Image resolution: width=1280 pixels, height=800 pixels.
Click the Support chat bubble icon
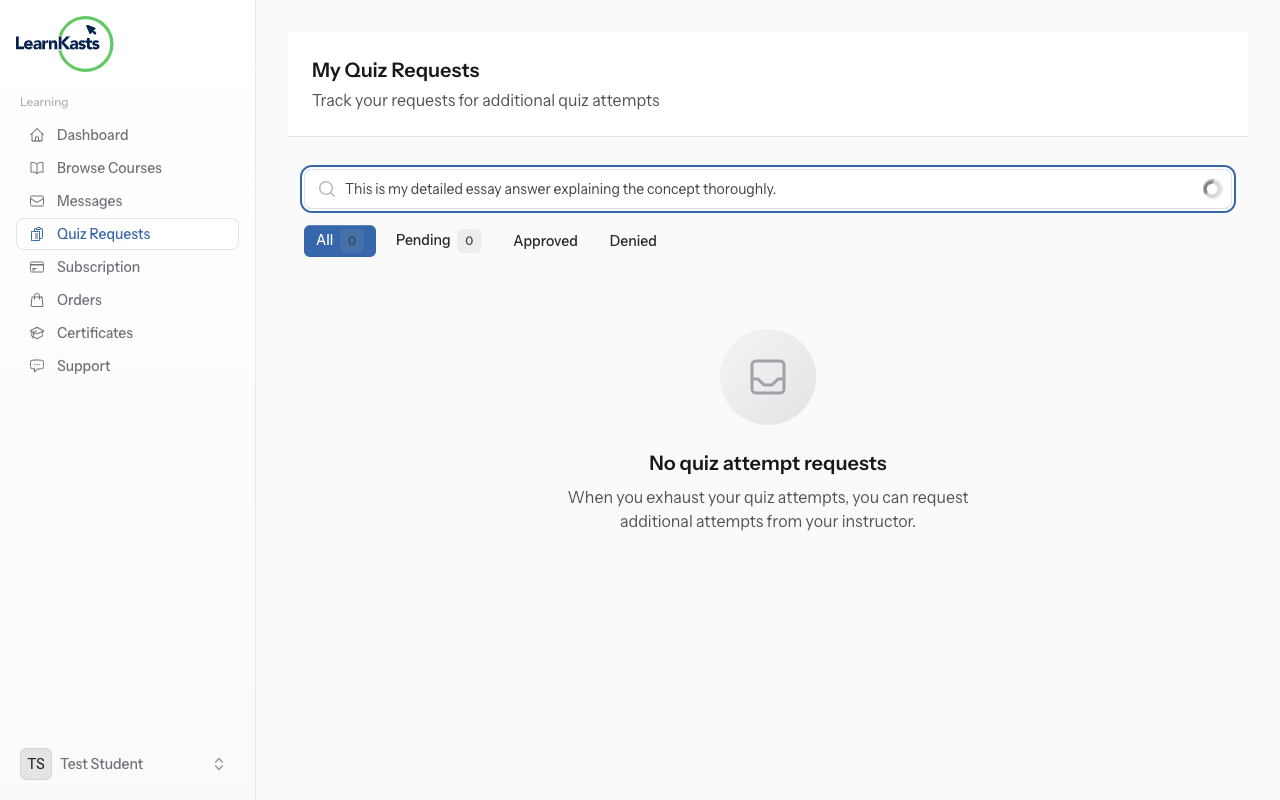pyautogui.click(x=37, y=366)
